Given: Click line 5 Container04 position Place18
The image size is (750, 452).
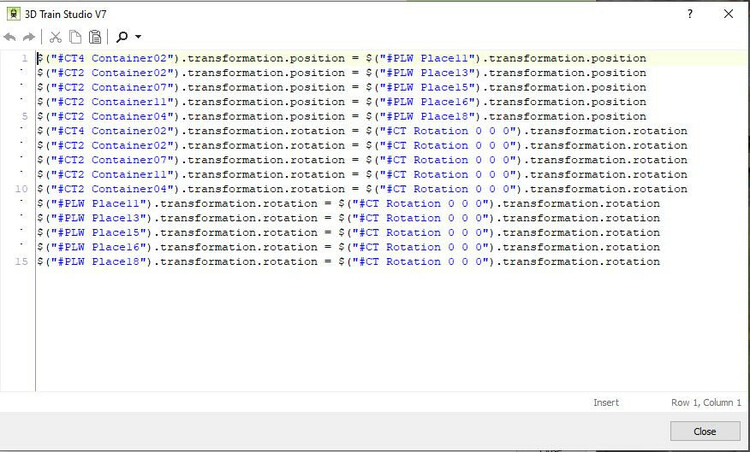Looking at the screenshot, I should tap(342, 116).
